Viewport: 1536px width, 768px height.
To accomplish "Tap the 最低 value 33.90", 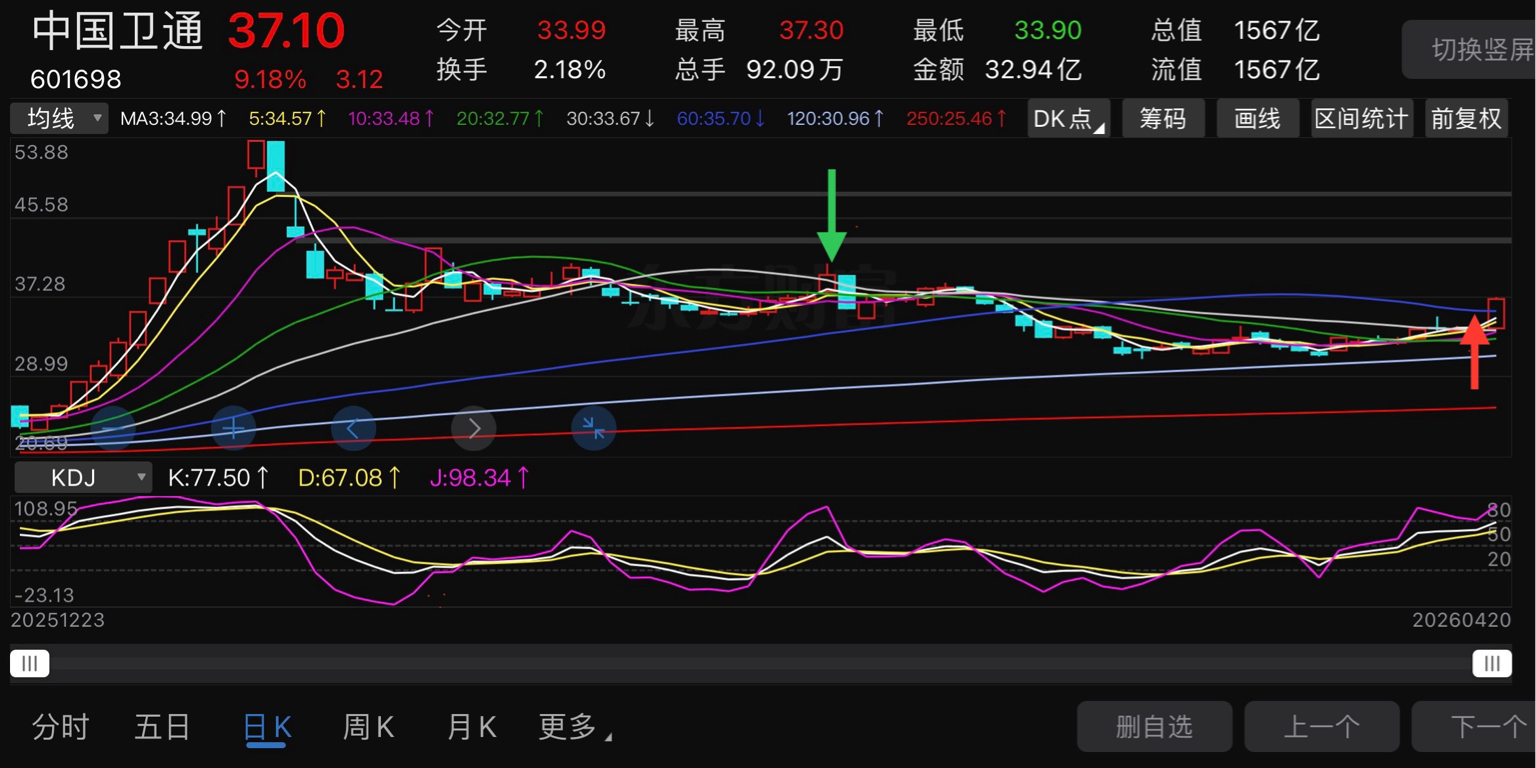I will click(x=1048, y=31).
